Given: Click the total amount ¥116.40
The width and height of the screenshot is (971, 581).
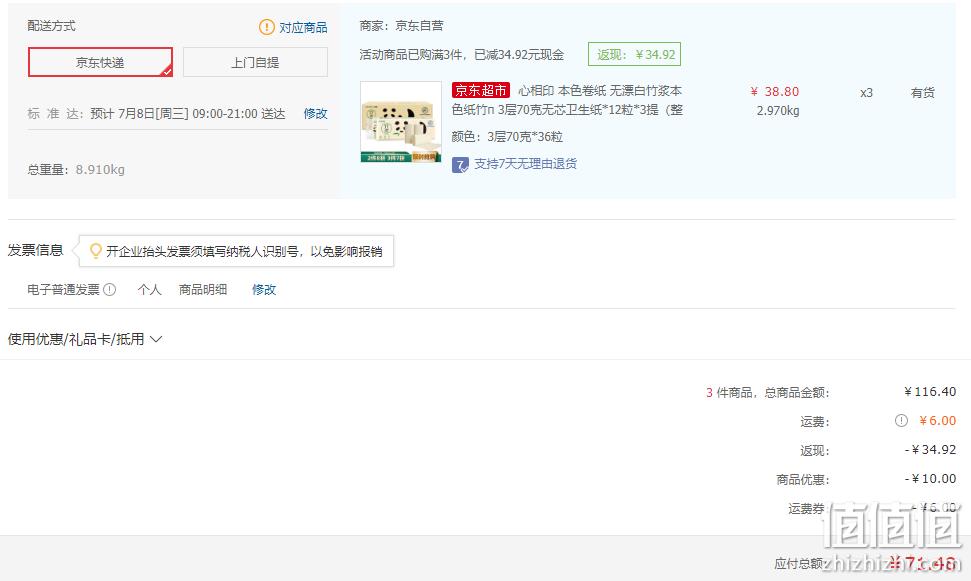Looking at the screenshot, I should [930, 391].
